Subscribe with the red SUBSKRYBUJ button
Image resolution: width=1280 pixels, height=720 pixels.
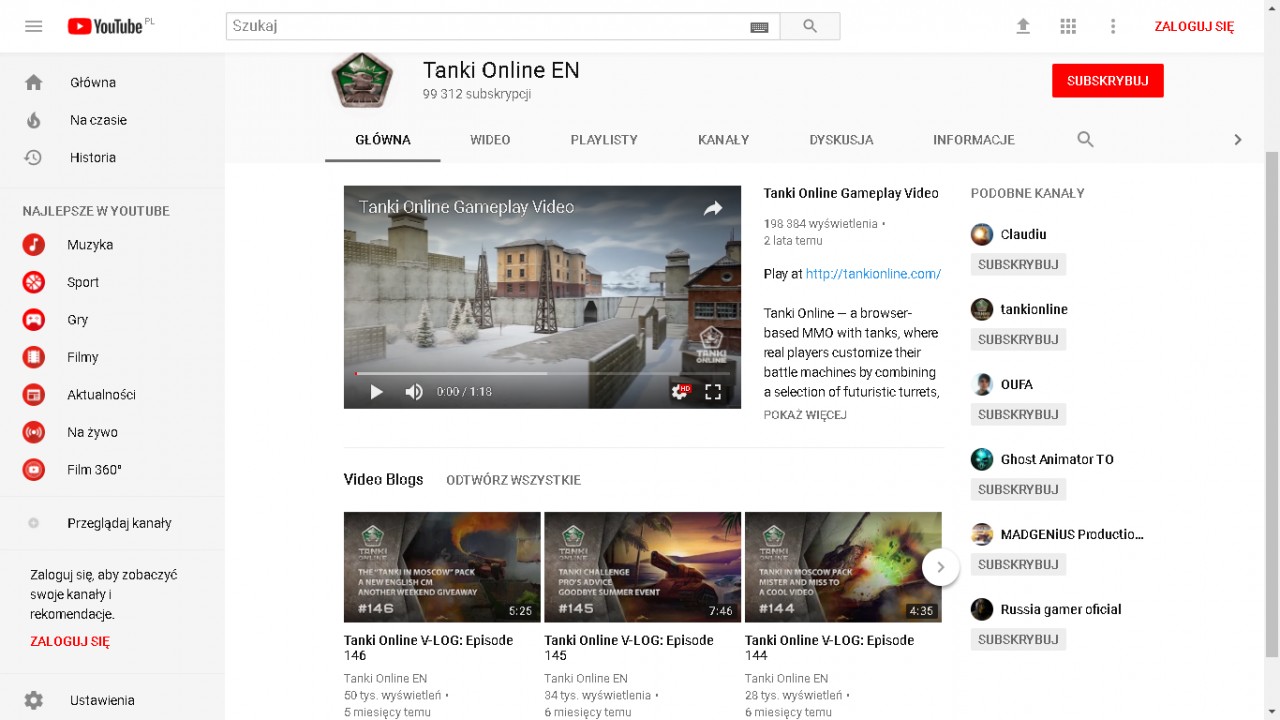1108,81
